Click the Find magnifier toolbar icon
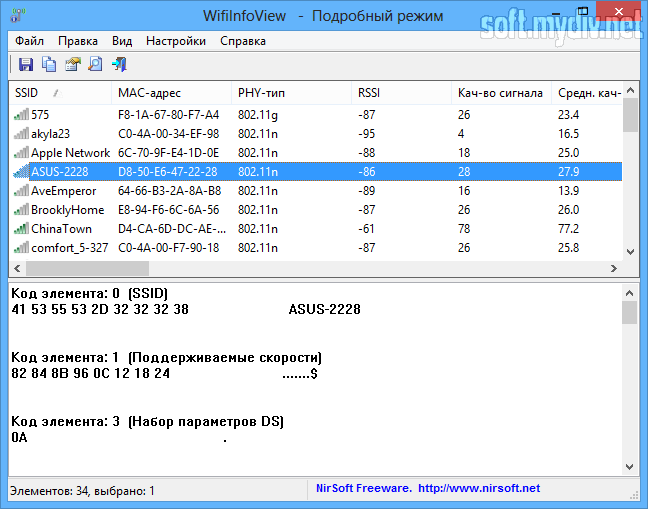 (x=95, y=64)
